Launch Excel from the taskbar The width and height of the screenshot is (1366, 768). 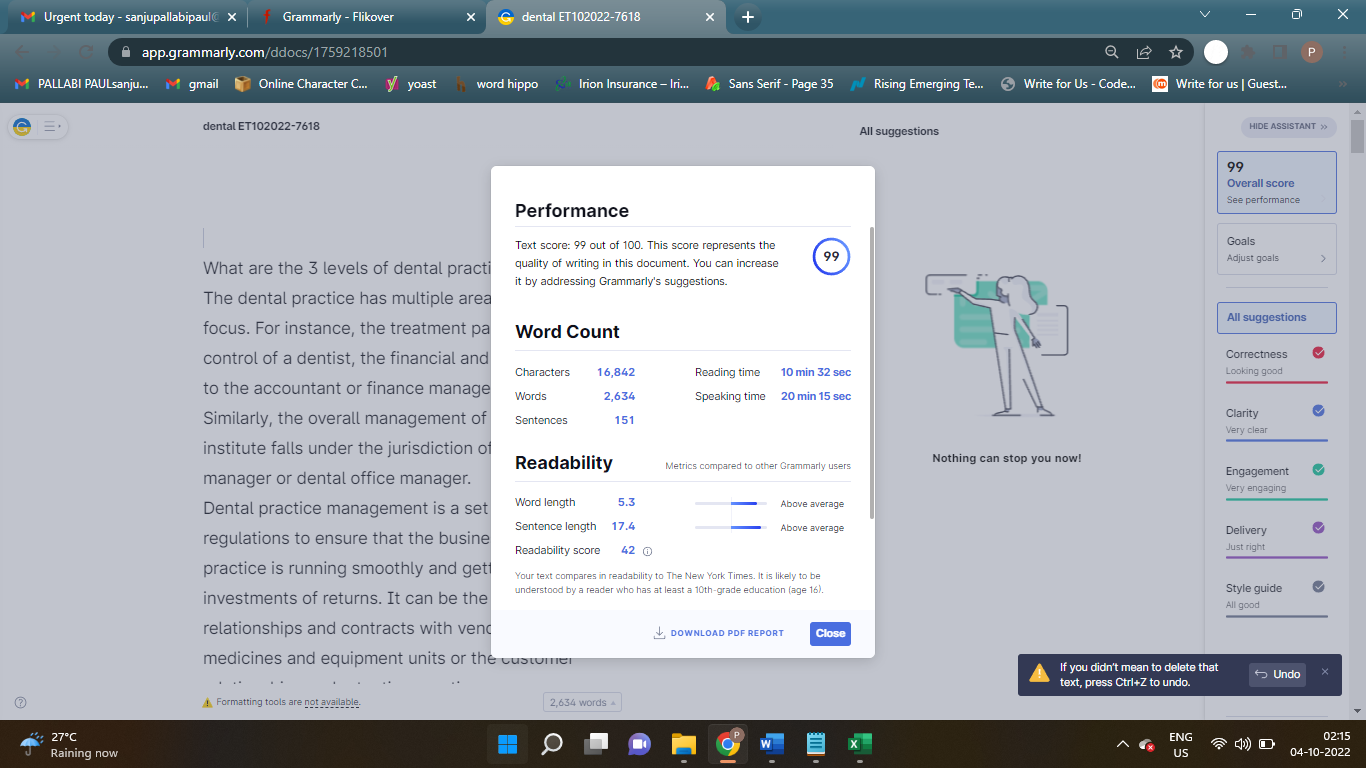pos(860,744)
